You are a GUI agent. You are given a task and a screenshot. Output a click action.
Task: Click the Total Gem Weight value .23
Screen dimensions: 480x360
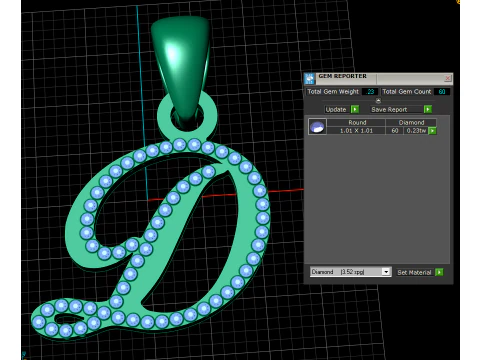370,92
